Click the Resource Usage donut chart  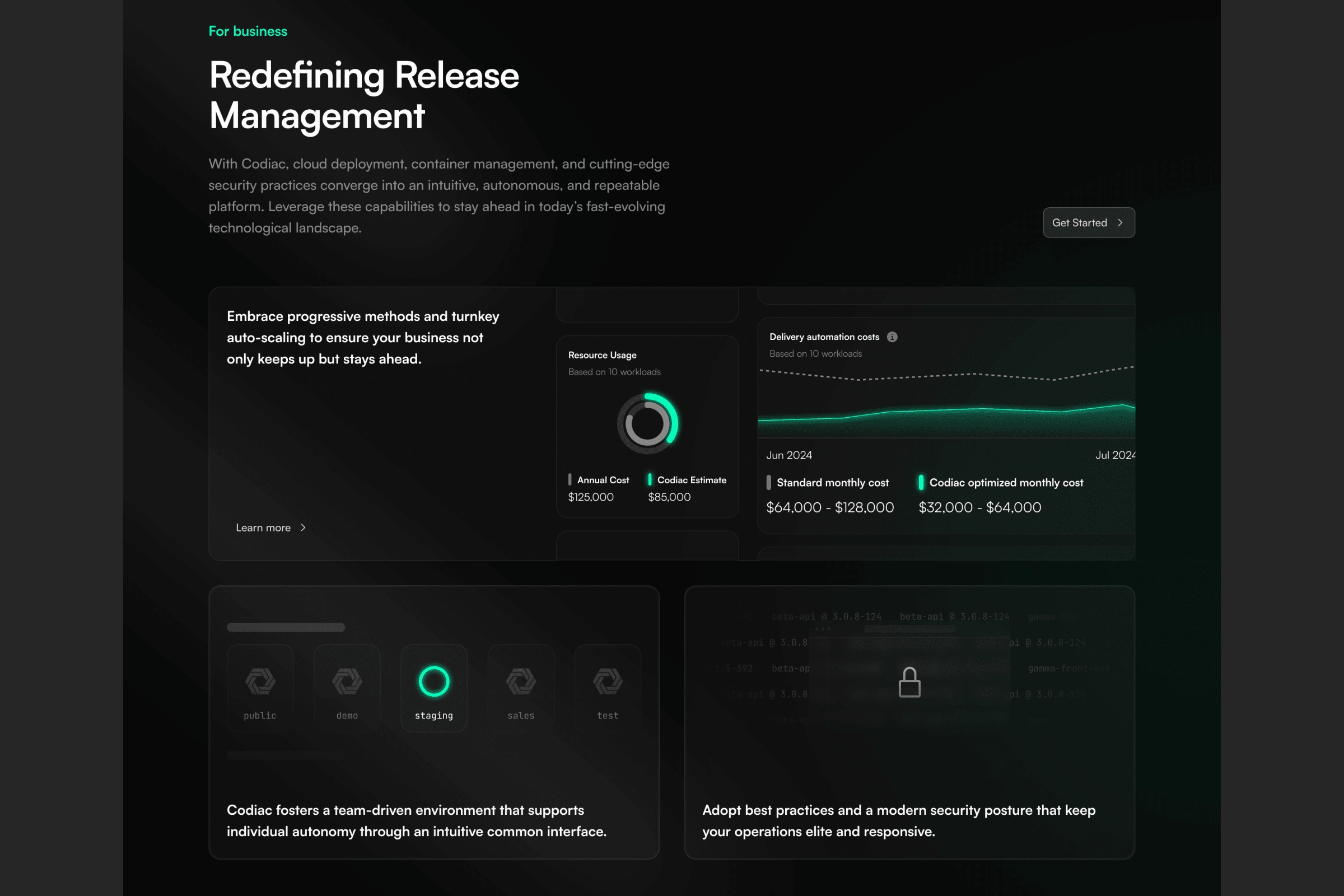tap(647, 423)
